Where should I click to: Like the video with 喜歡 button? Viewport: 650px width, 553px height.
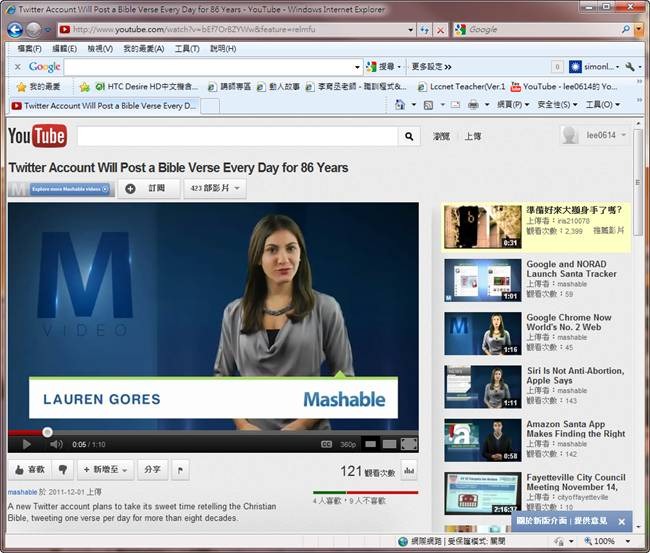point(29,469)
